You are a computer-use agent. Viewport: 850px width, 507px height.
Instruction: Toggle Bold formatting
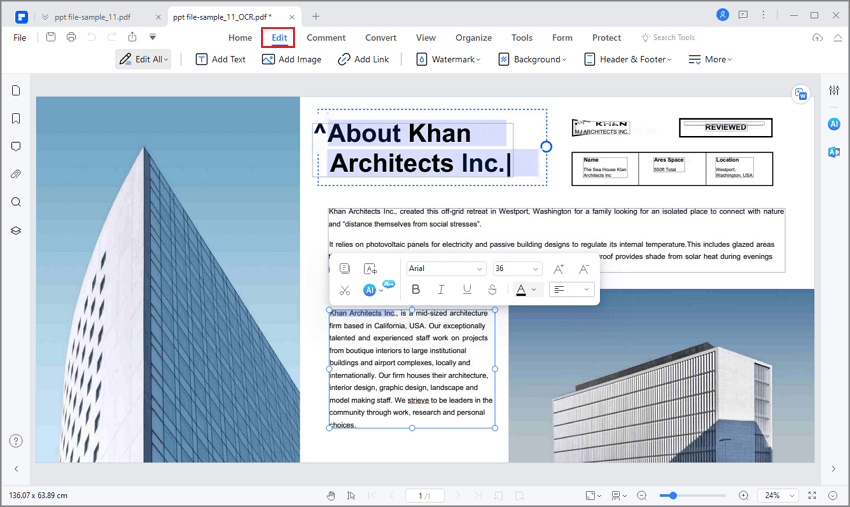[416, 290]
